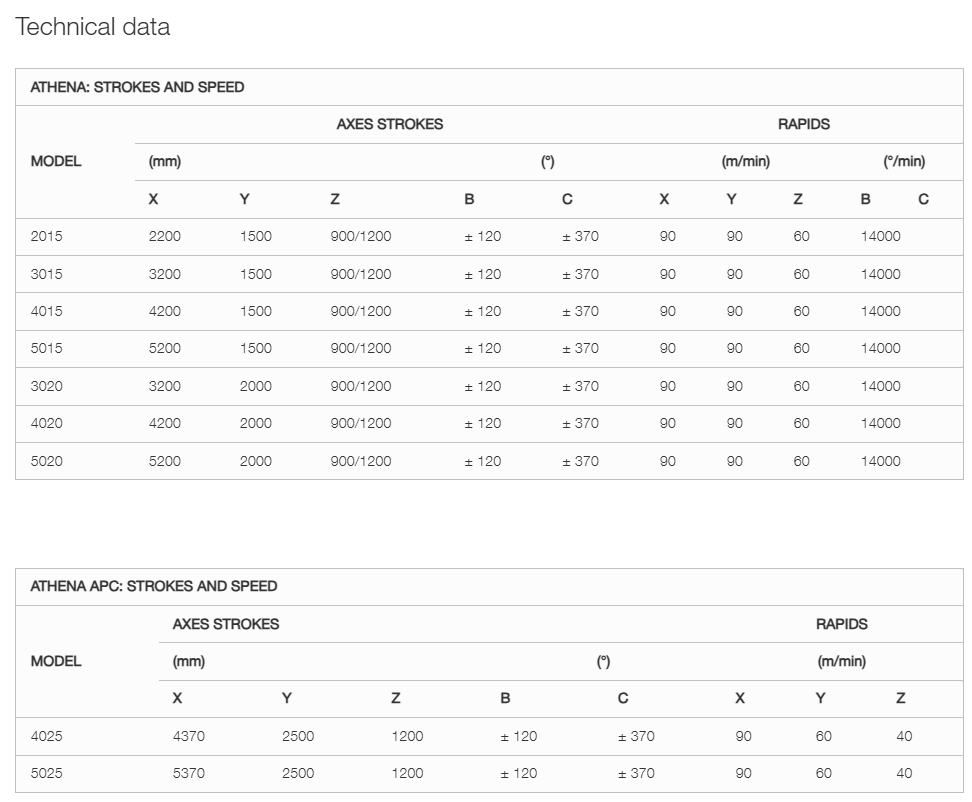Select model 5015 in the Athena table
The width and height of the screenshot is (972, 802).
(46, 348)
